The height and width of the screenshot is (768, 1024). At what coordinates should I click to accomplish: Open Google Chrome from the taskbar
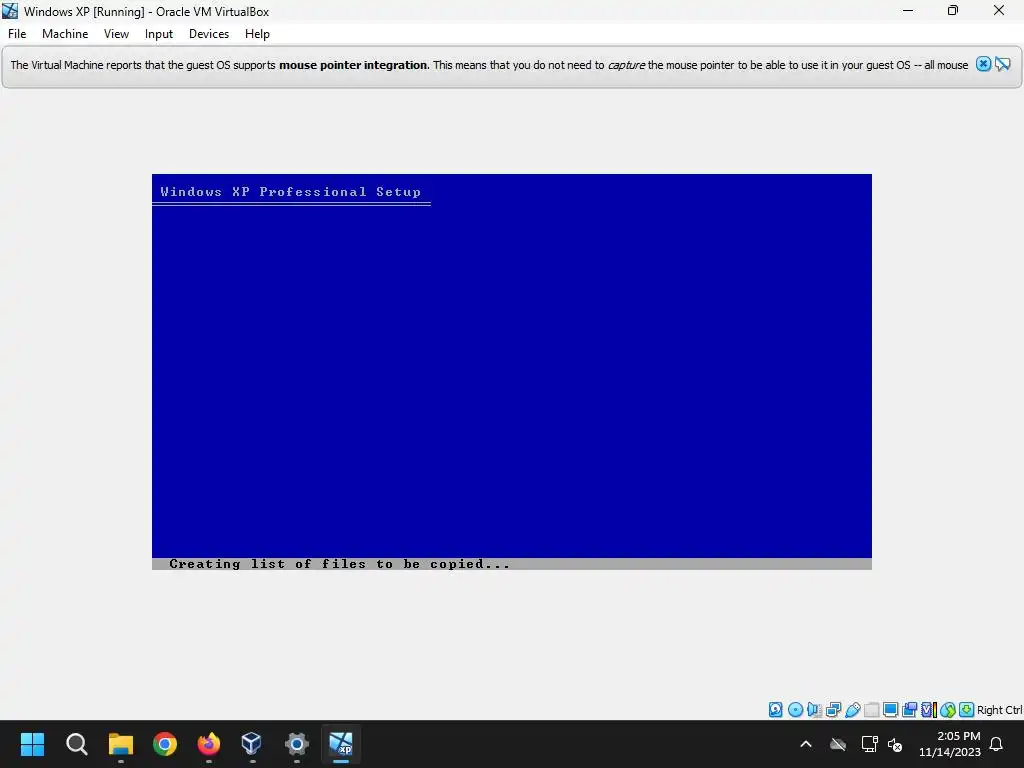[165, 744]
